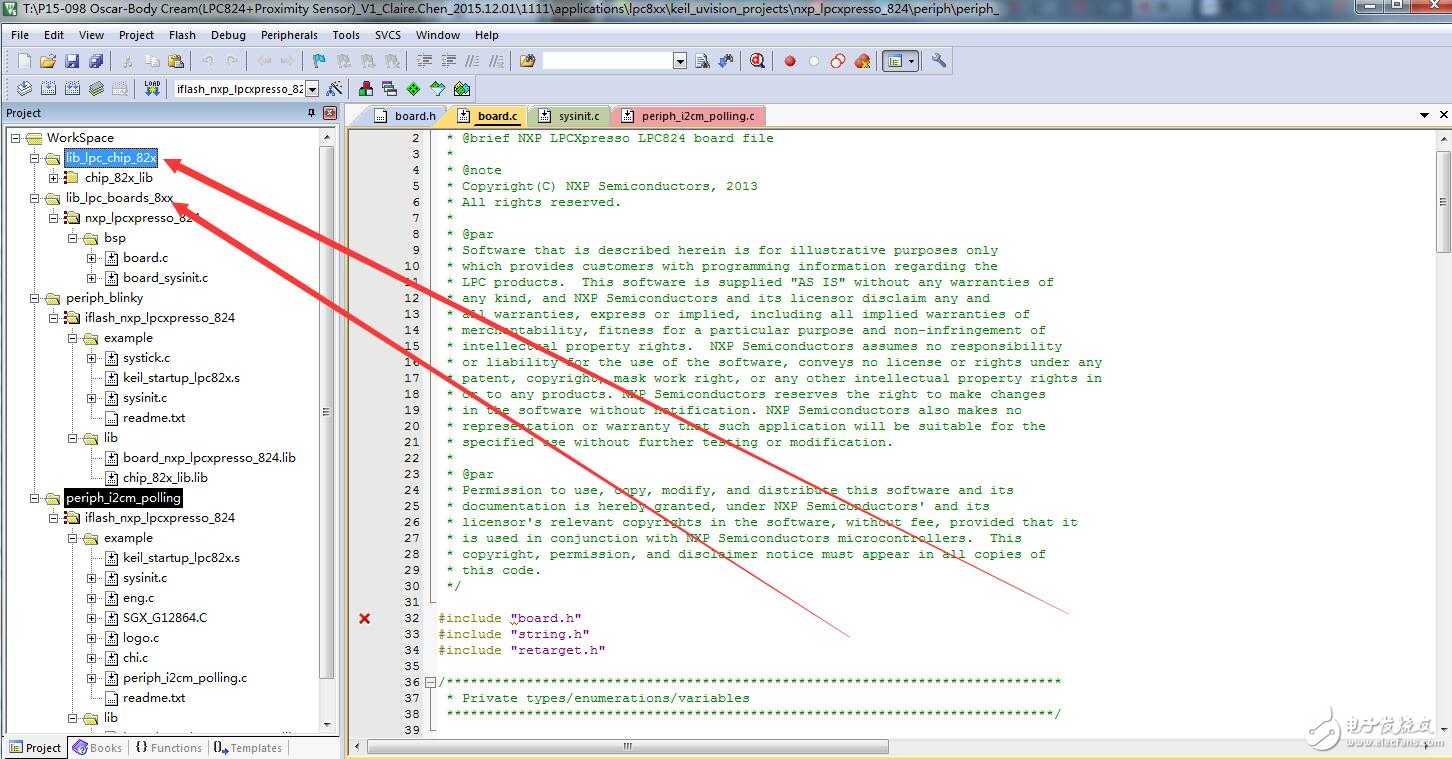Expand the board_sysinit.c file node

click(x=92, y=278)
